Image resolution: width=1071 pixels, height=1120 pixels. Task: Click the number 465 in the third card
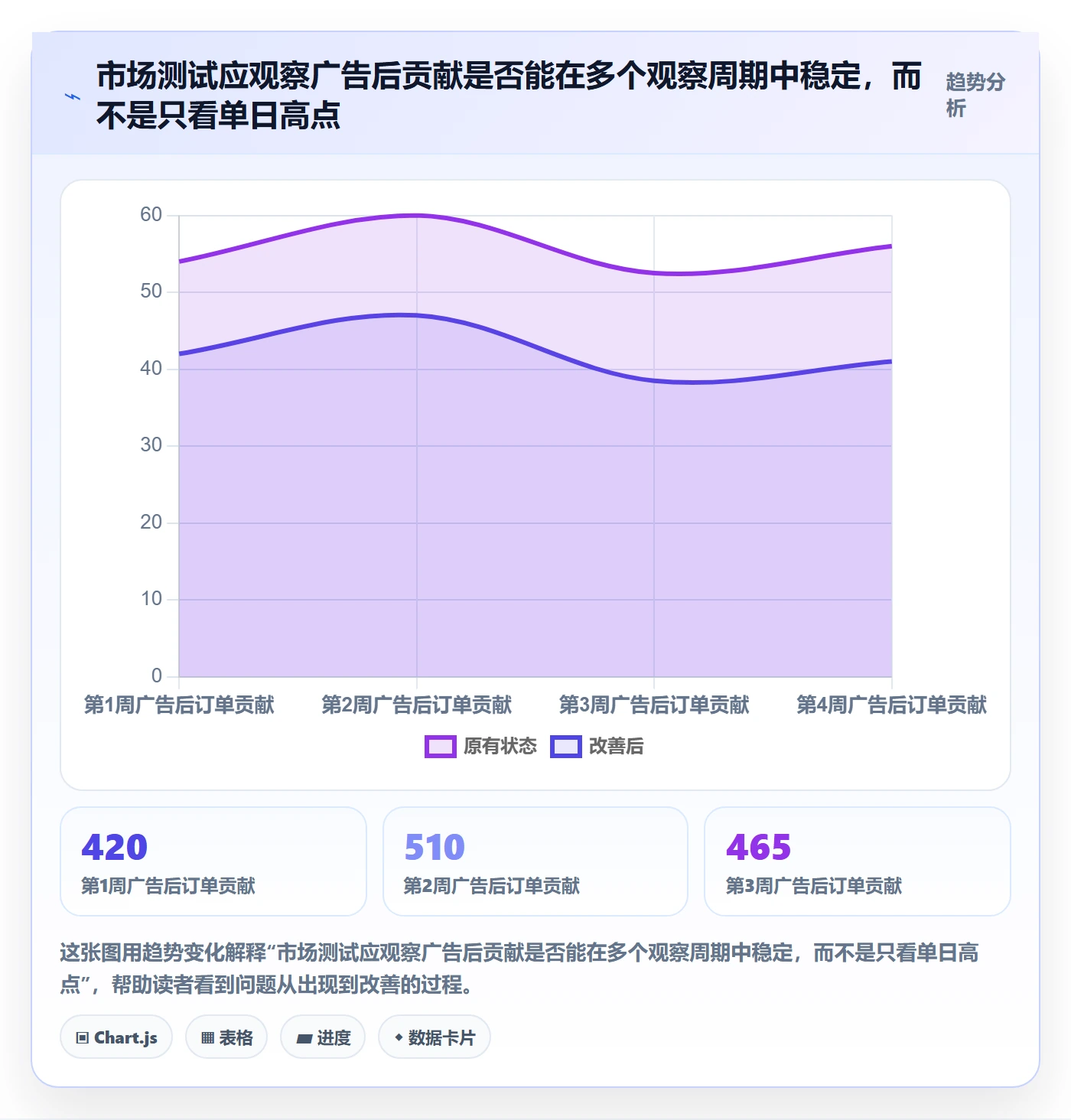pyautogui.click(x=759, y=847)
